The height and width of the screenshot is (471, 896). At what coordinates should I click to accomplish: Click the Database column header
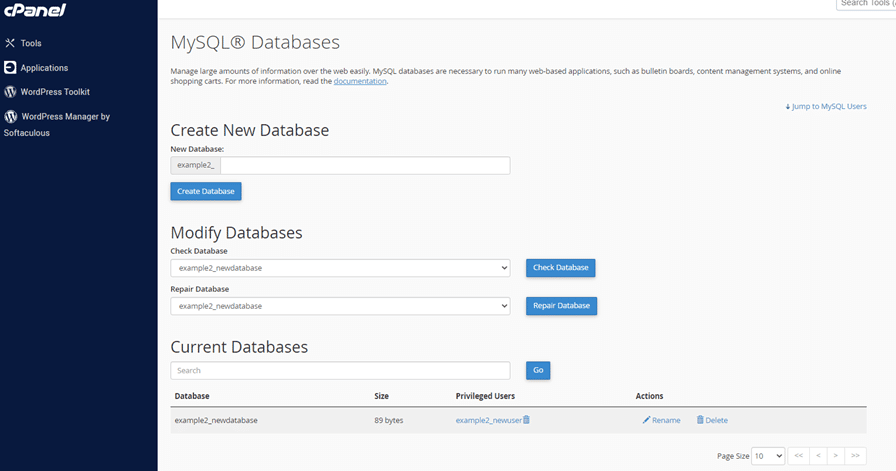192,396
